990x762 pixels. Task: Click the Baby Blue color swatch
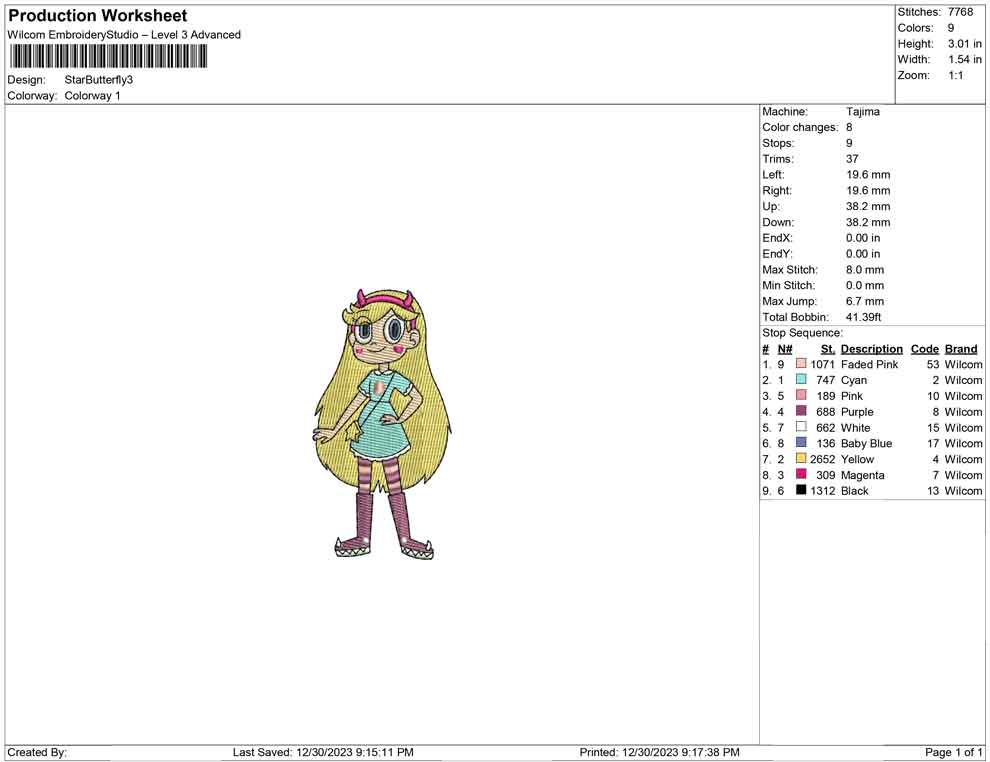(x=801, y=443)
